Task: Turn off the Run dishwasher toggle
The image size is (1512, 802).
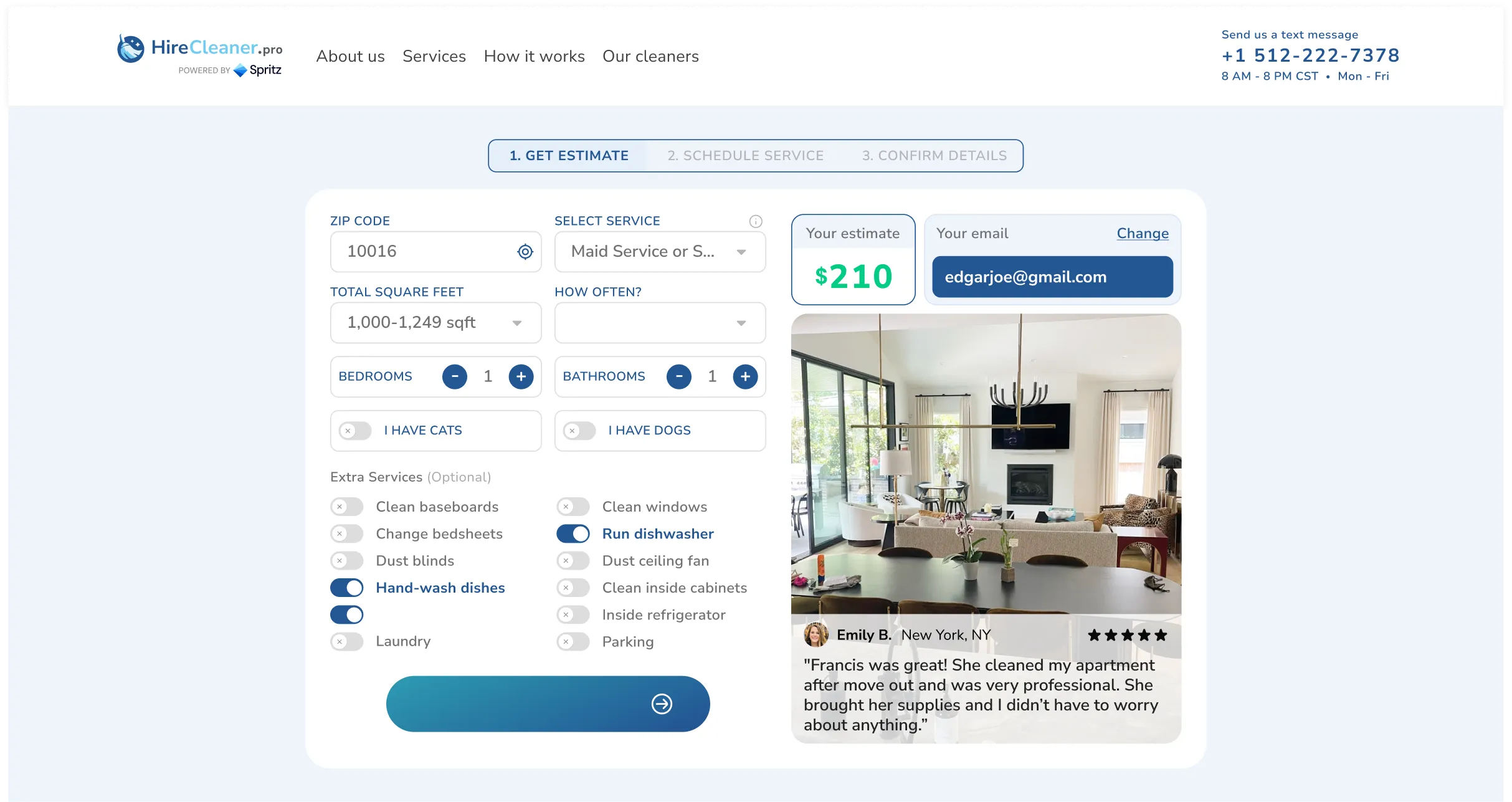Action: (x=573, y=533)
